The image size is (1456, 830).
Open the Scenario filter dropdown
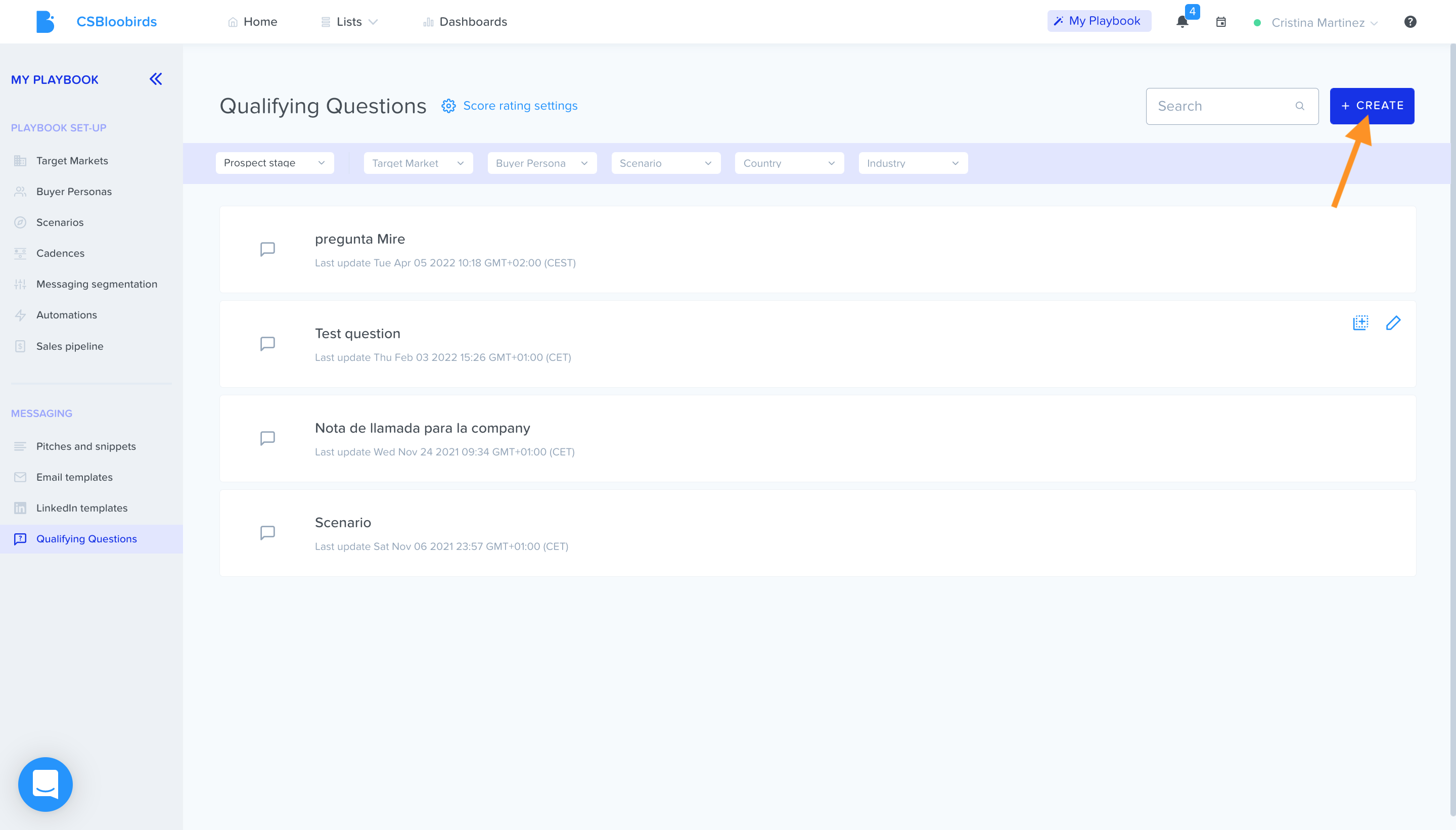coord(666,163)
